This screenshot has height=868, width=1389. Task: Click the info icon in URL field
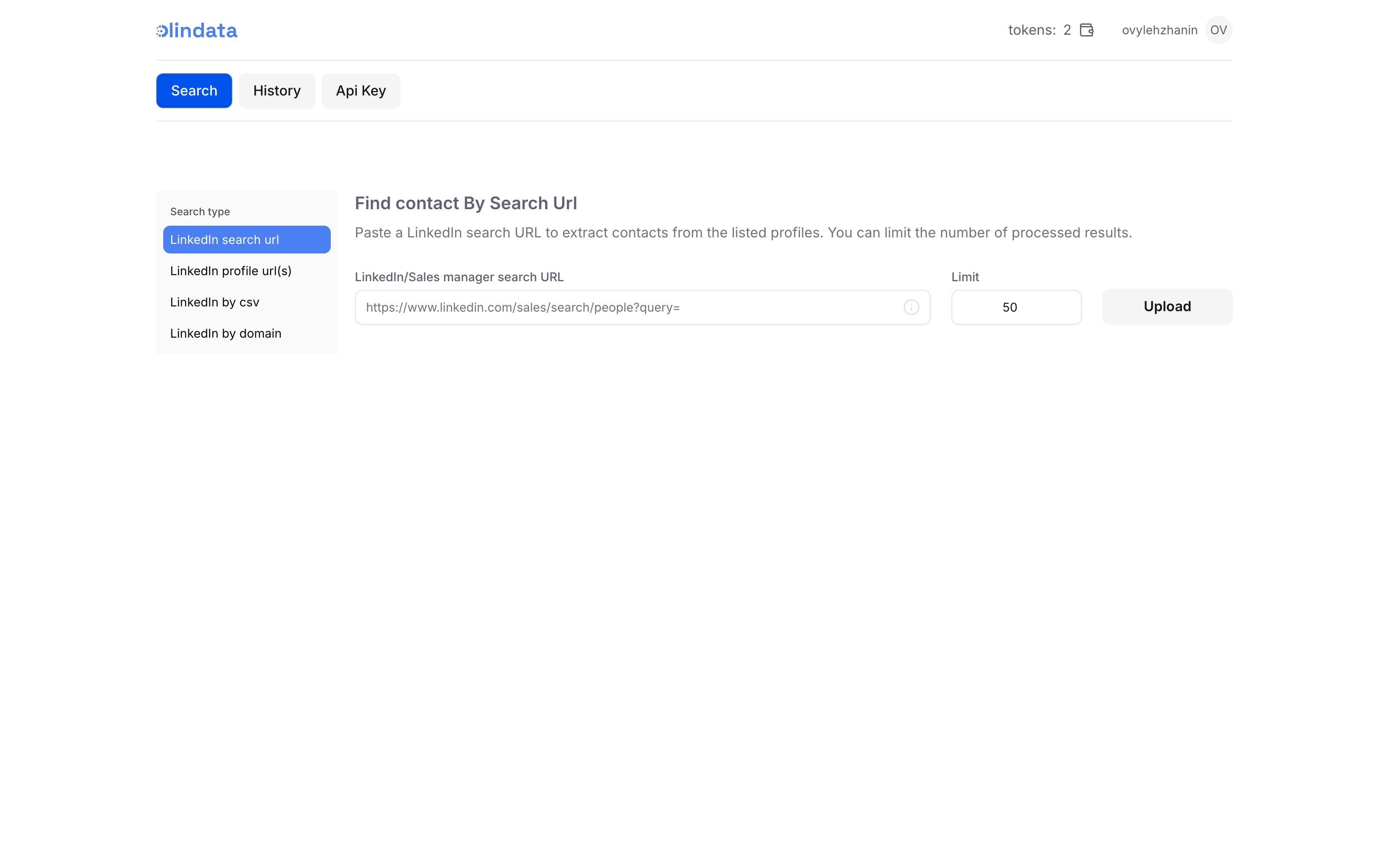pyautogui.click(x=911, y=307)
